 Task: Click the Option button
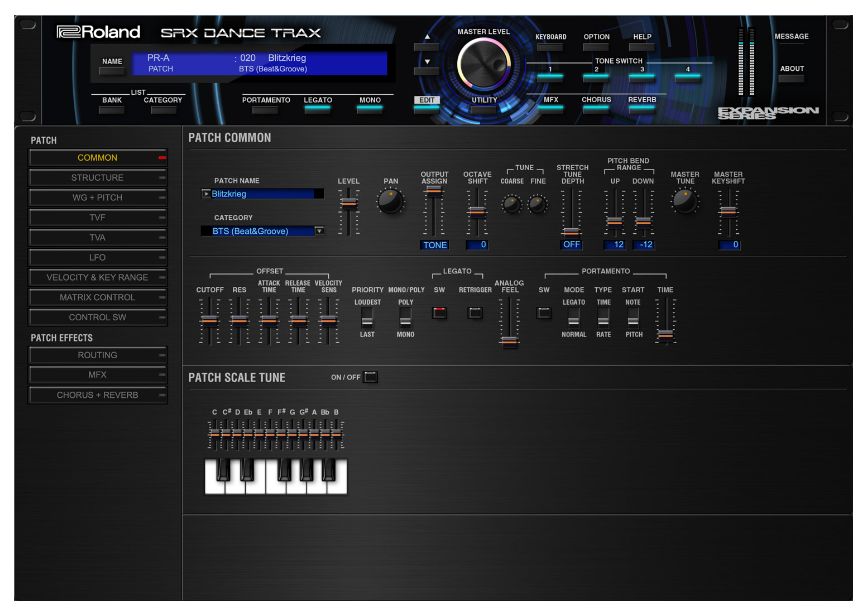point(596,47)
